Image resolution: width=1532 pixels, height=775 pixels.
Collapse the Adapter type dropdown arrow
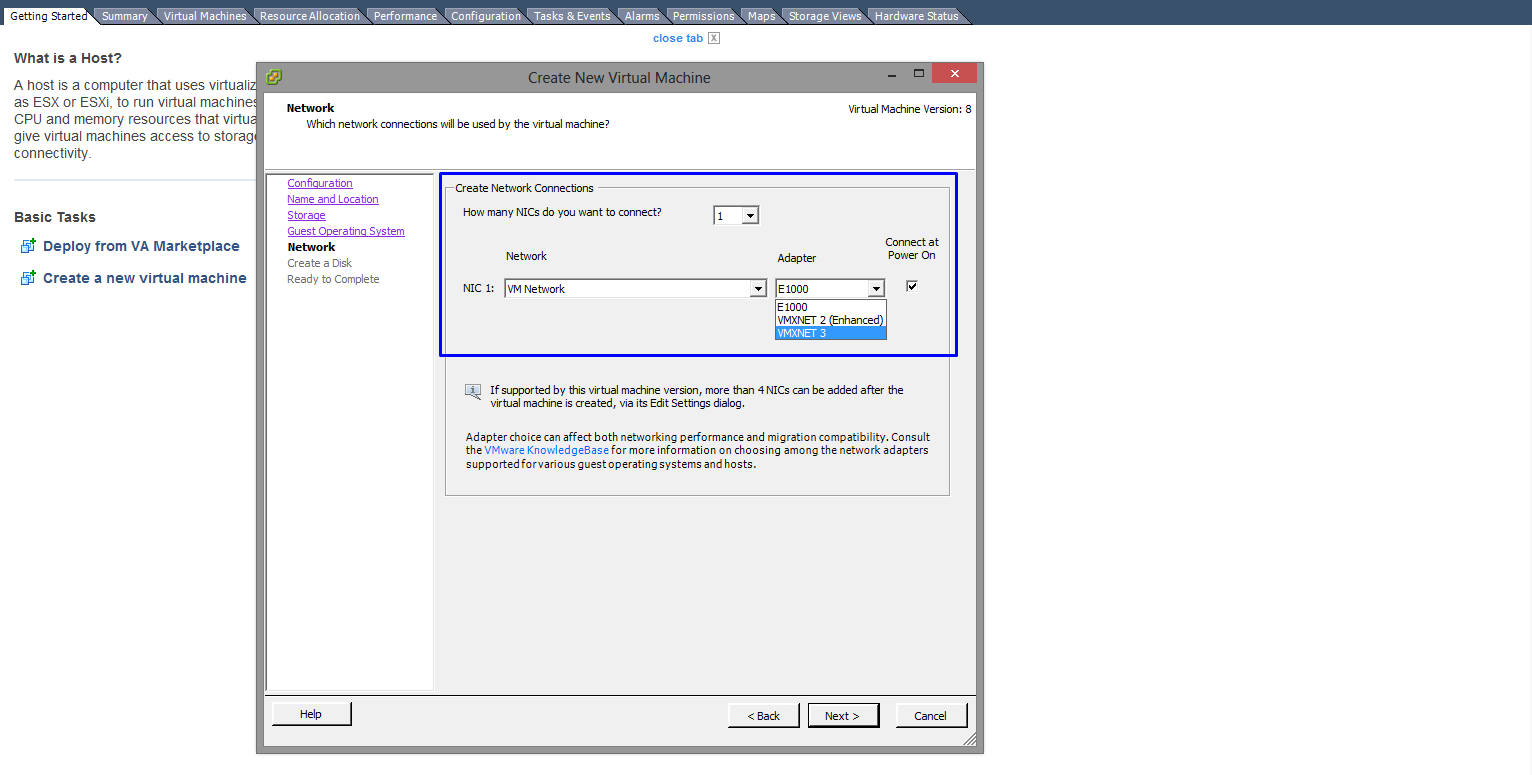pyautogui.click(x=876, y=289)
